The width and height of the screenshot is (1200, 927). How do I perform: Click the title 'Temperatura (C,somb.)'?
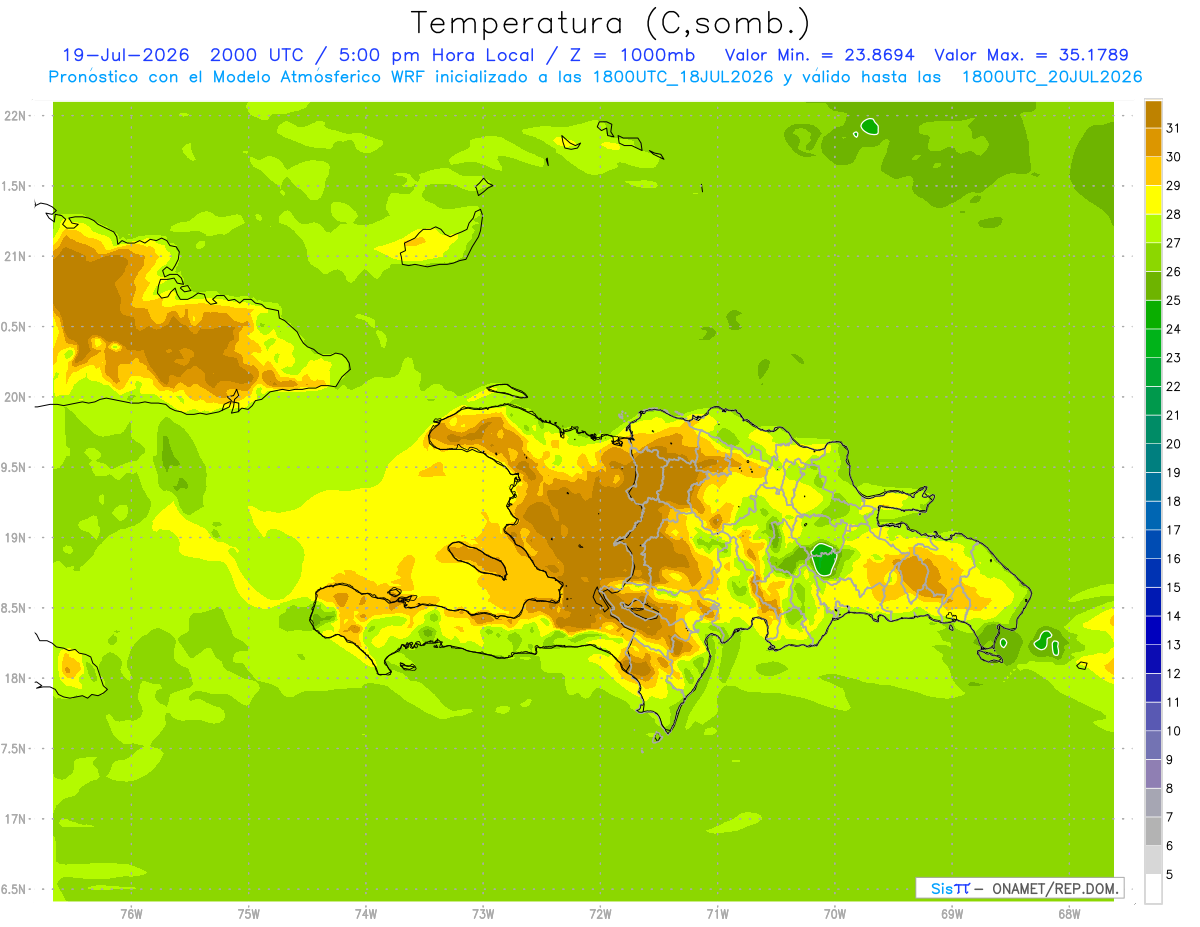[611, 24]
